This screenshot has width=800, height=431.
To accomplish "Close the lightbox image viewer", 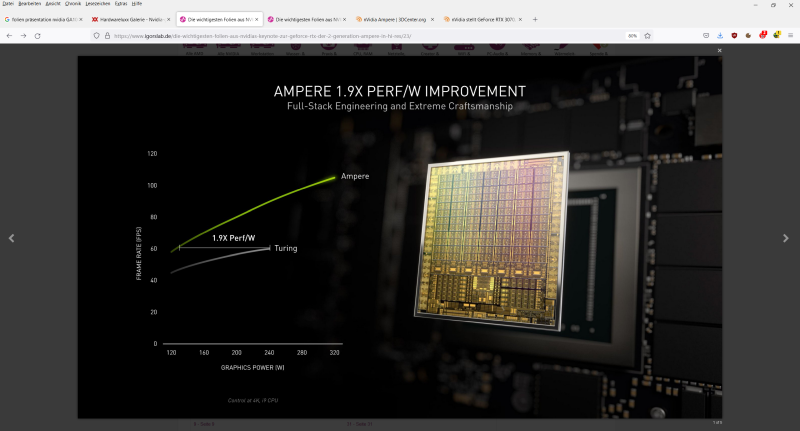I will point(719,50).
